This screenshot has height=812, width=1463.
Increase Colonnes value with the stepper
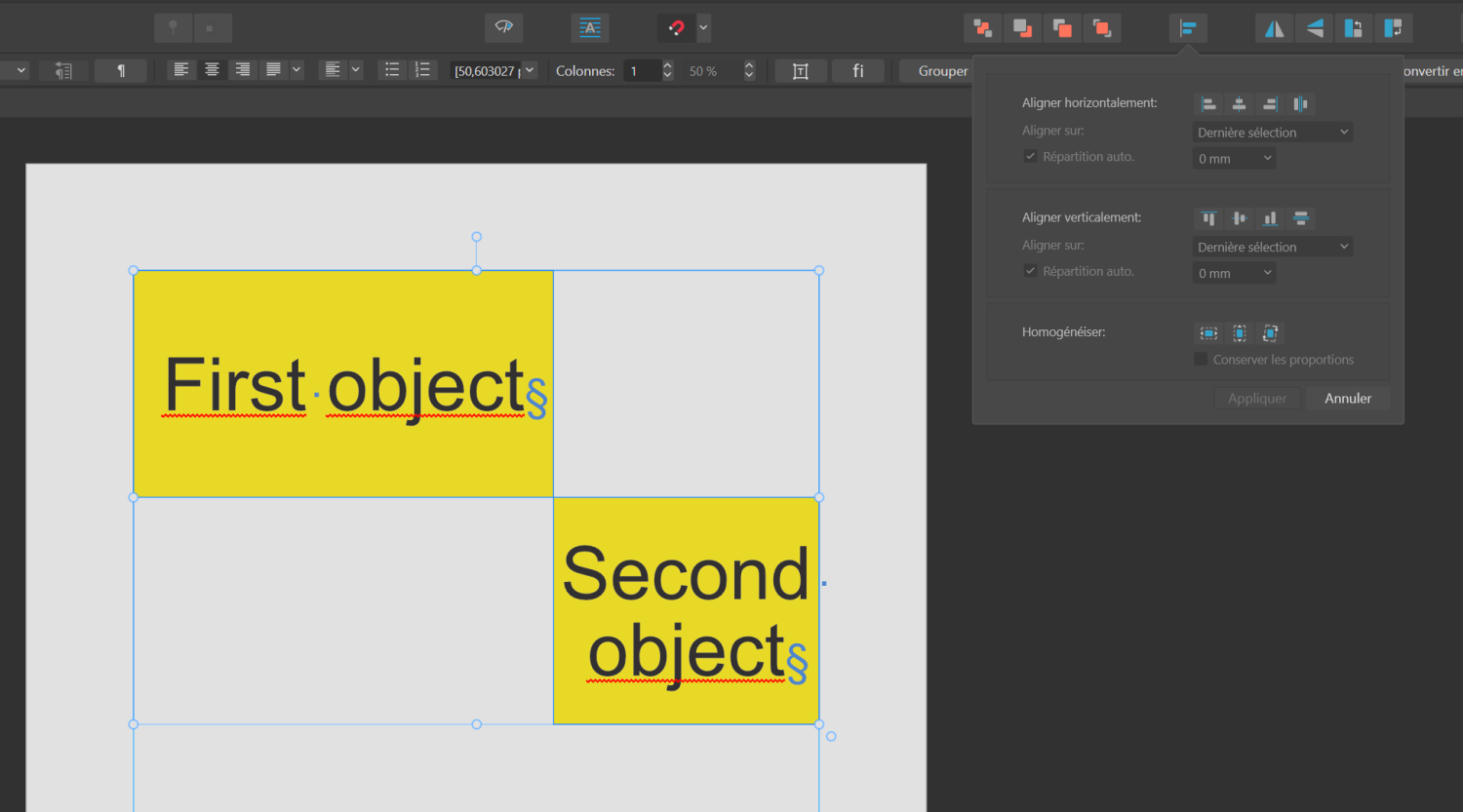(666, 65)
